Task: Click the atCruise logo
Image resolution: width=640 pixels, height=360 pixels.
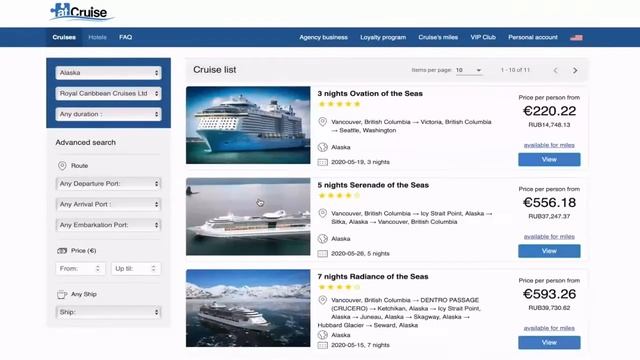Action: (x=81, y=12)
